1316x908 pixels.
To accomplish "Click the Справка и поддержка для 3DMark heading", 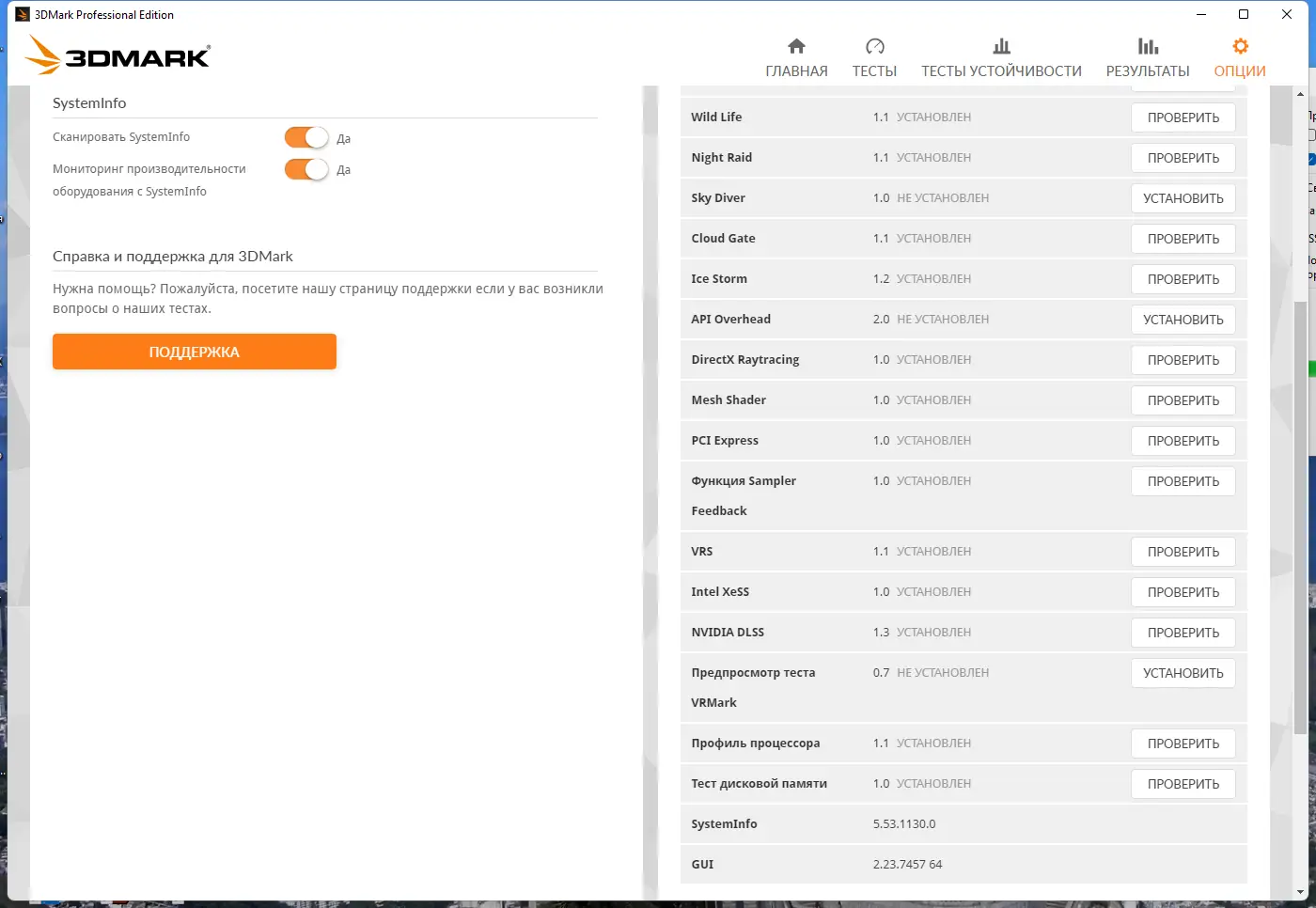I will coord(173,256).
